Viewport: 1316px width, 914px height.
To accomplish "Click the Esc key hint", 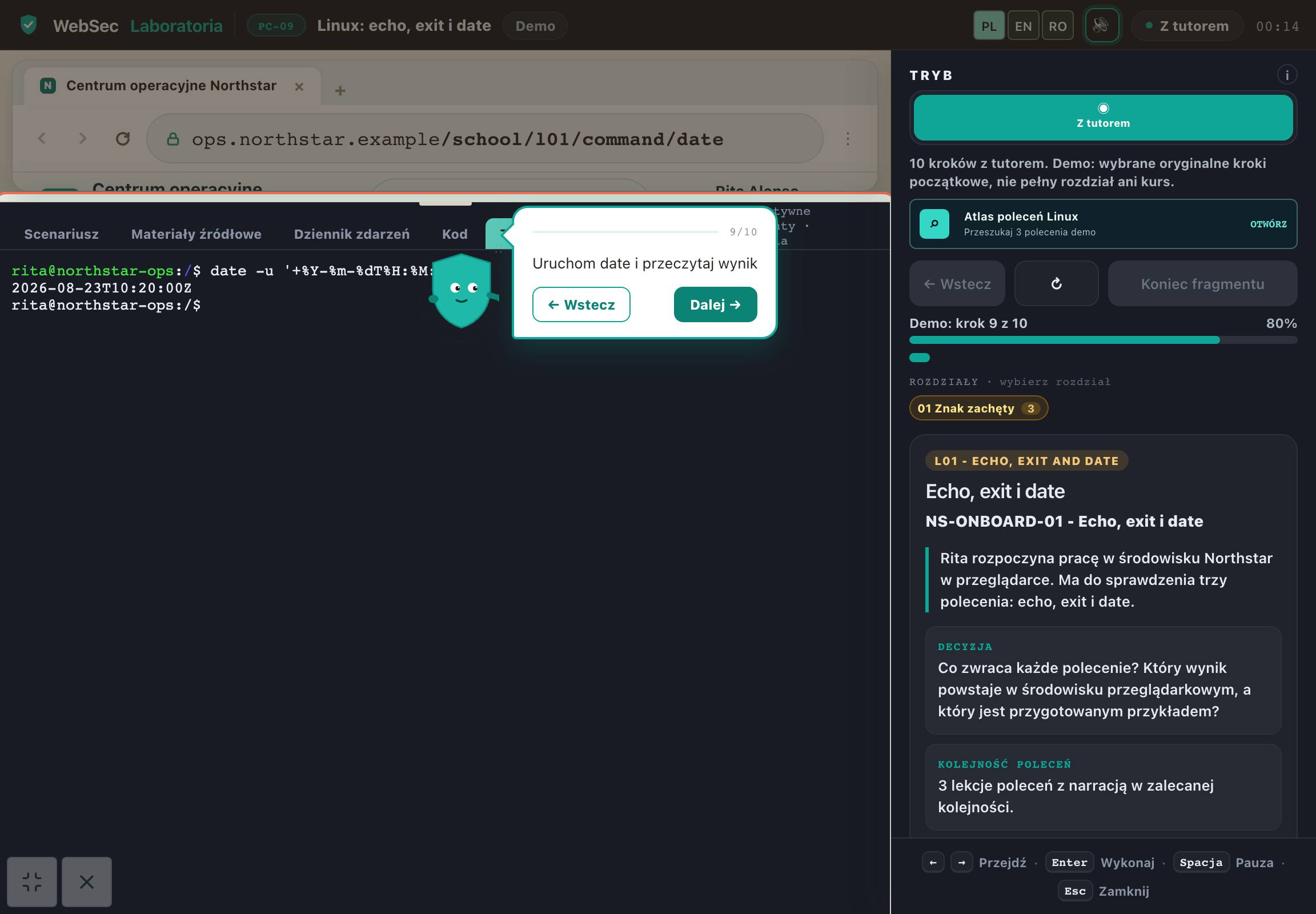I will coord(1074,891).
